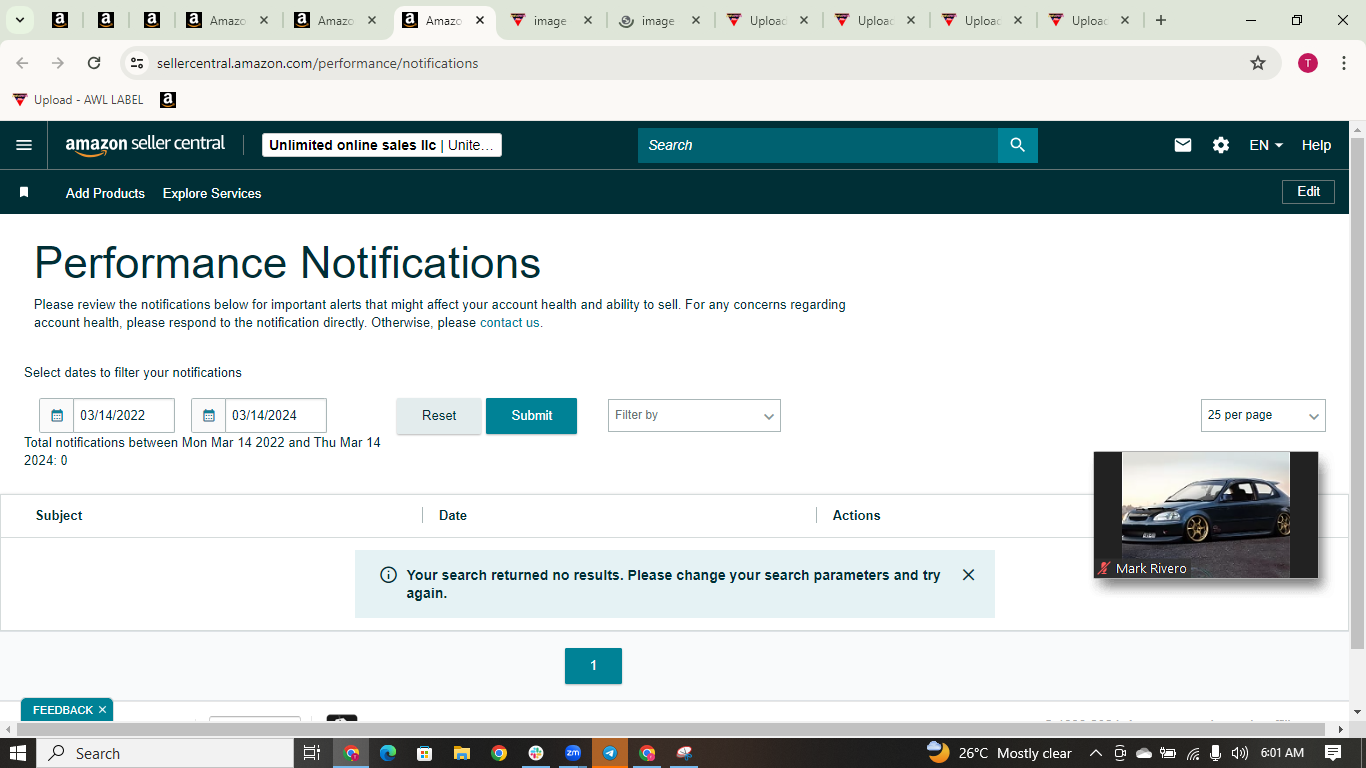Viewport: 1366px width, 768px height.
Task: Select page 1 in pagination
Action: (x=593, y=666)
